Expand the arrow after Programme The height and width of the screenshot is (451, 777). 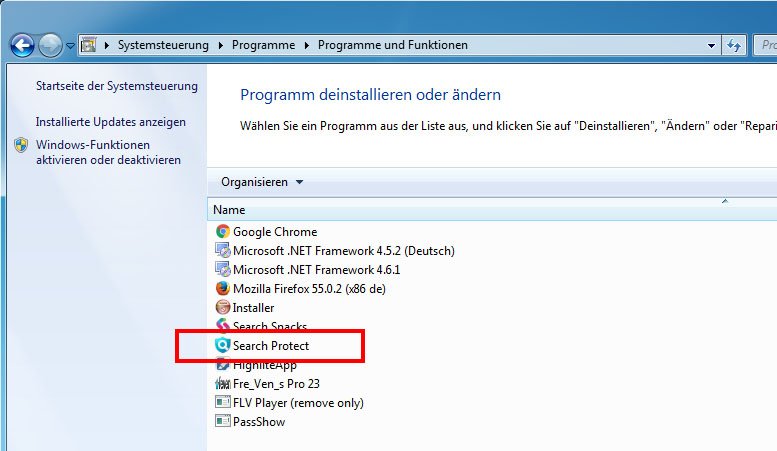[307, 45]
